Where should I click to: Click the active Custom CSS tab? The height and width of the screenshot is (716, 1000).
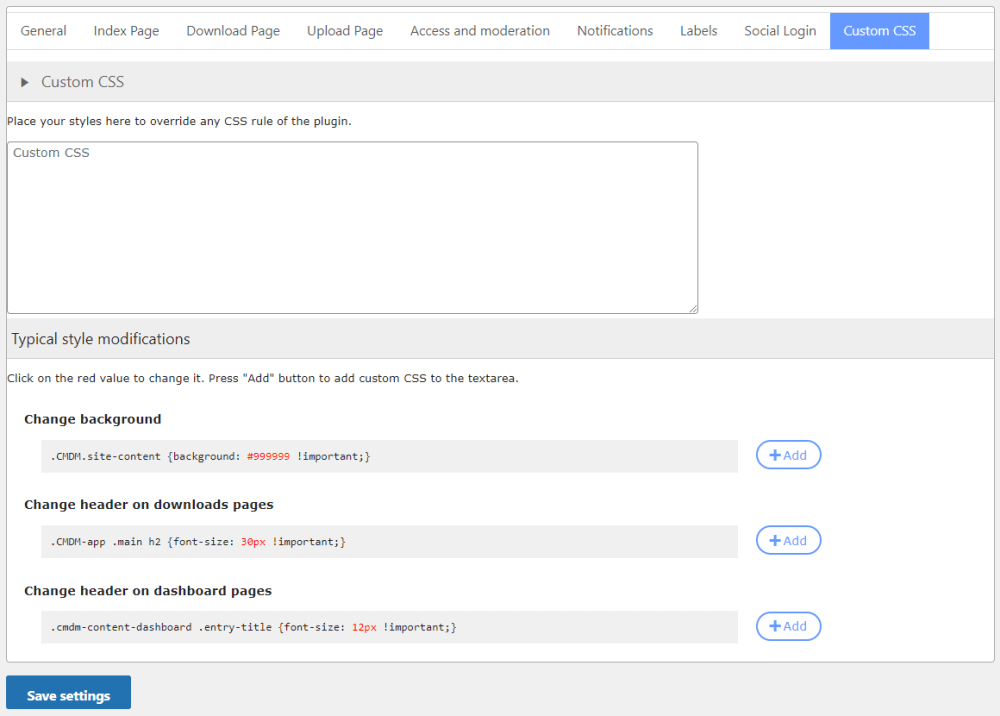[879, 31]
